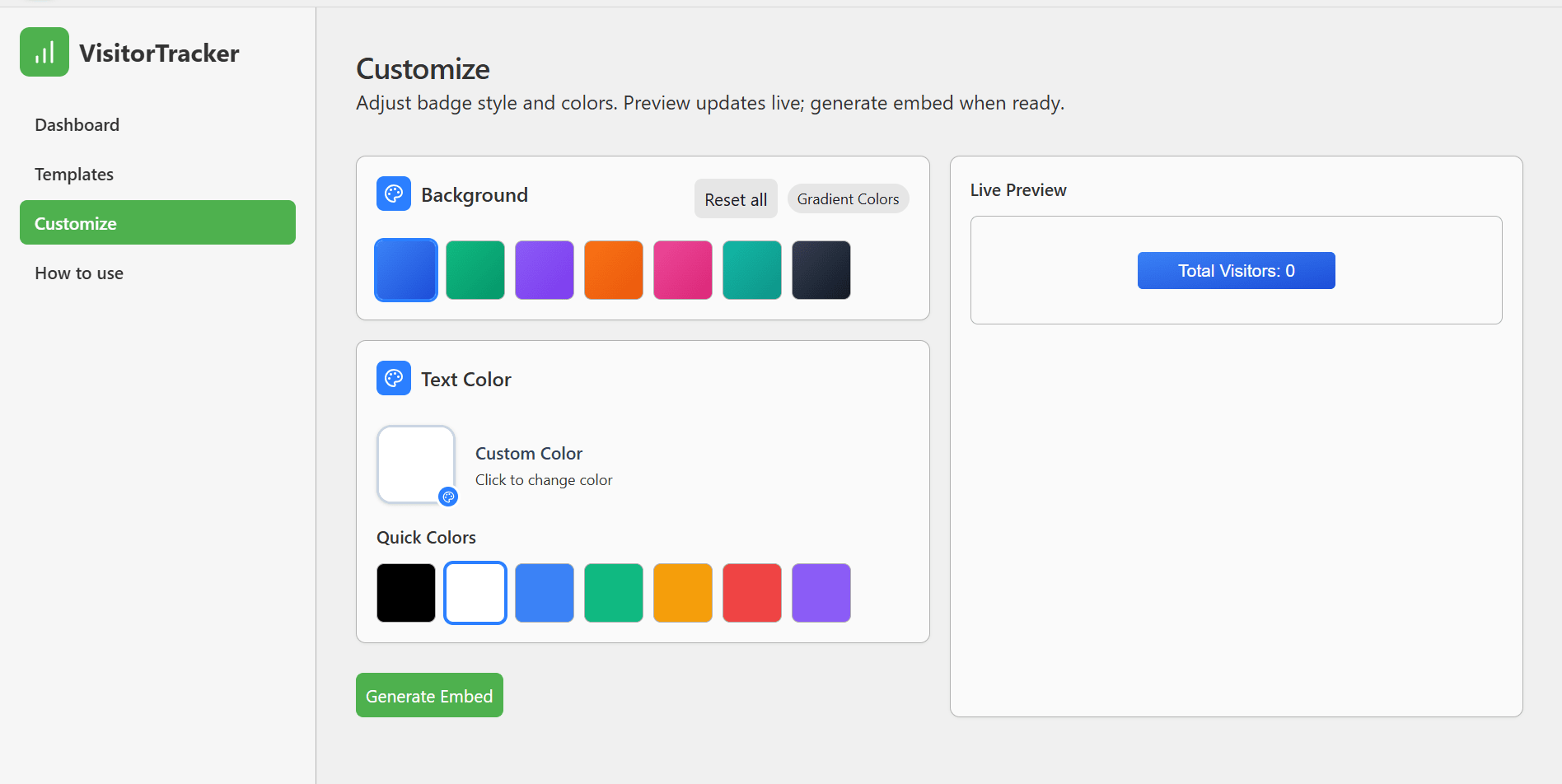Choose the red quick text color
Viewport: 1562px width, 784px height.
point(752,593)
